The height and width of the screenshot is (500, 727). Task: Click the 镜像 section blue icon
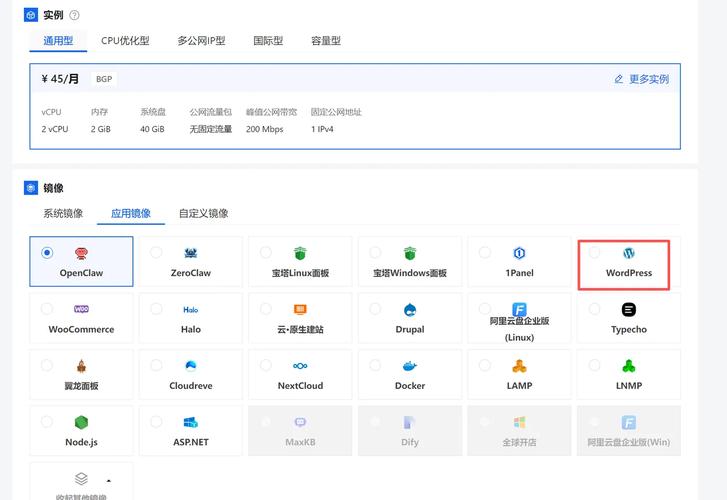(31, 188)
